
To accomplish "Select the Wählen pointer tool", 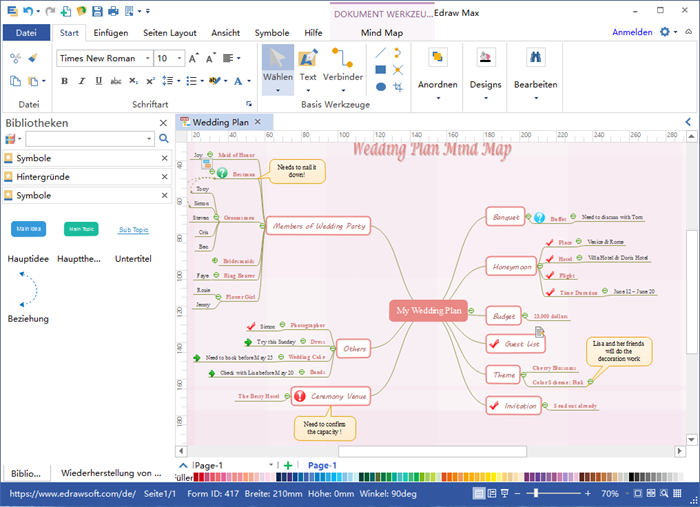I will click(277, 66).
